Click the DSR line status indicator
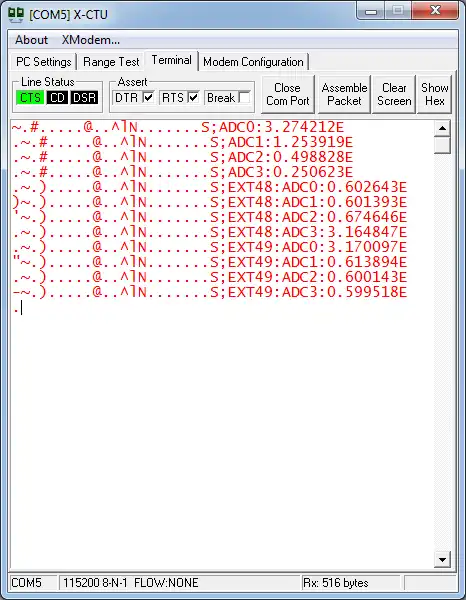The width and height of the screenshot is (466, 600). click(84, 98)
